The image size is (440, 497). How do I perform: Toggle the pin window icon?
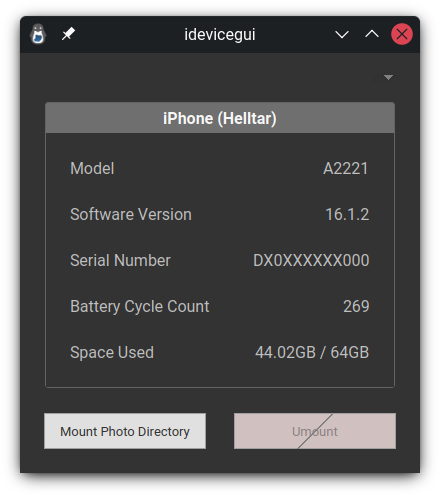tap(68, 34)
